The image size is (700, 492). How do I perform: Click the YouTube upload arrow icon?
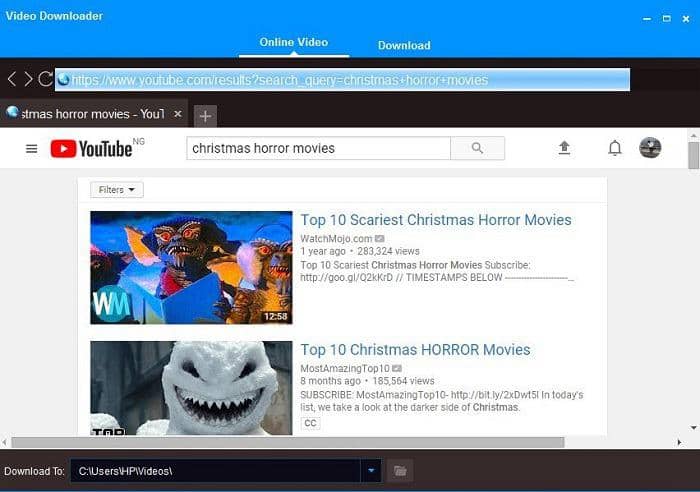564,148
